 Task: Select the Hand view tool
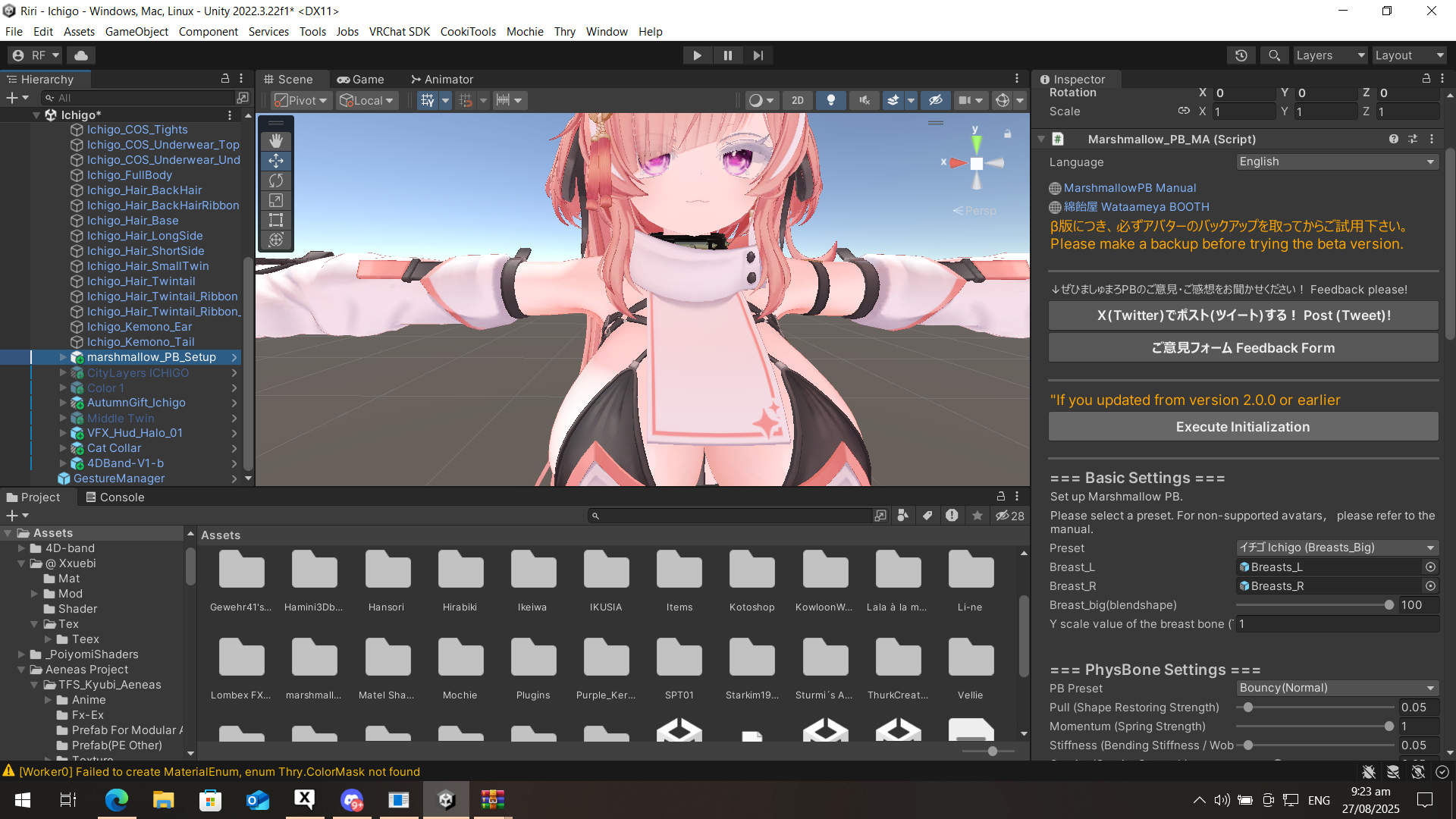coord(276,141)
